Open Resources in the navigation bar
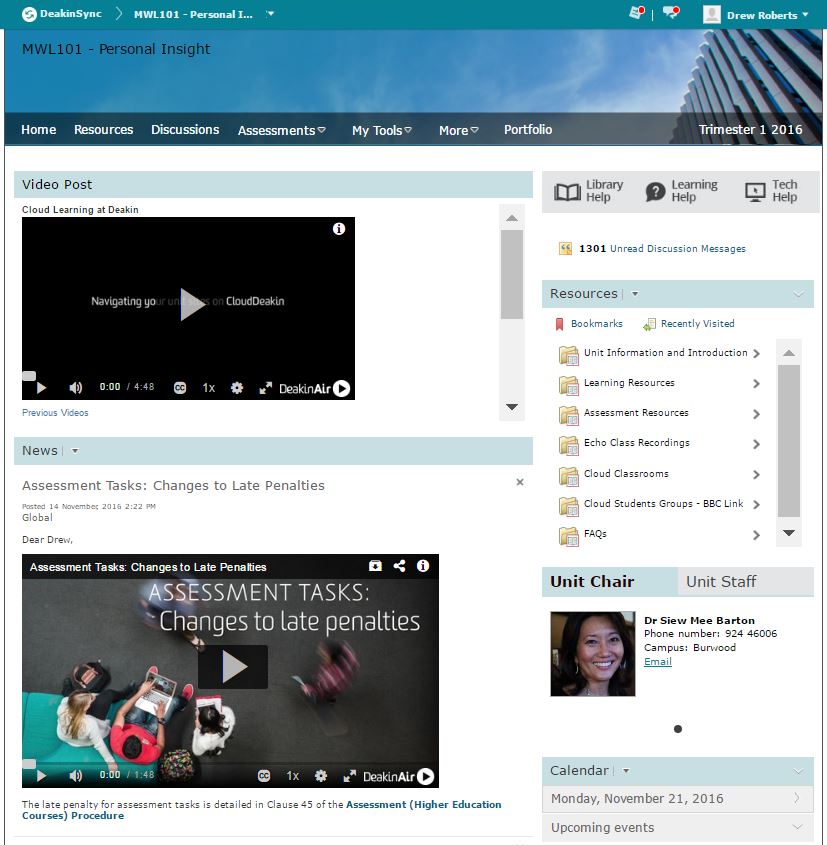 (x=103, y=129)
